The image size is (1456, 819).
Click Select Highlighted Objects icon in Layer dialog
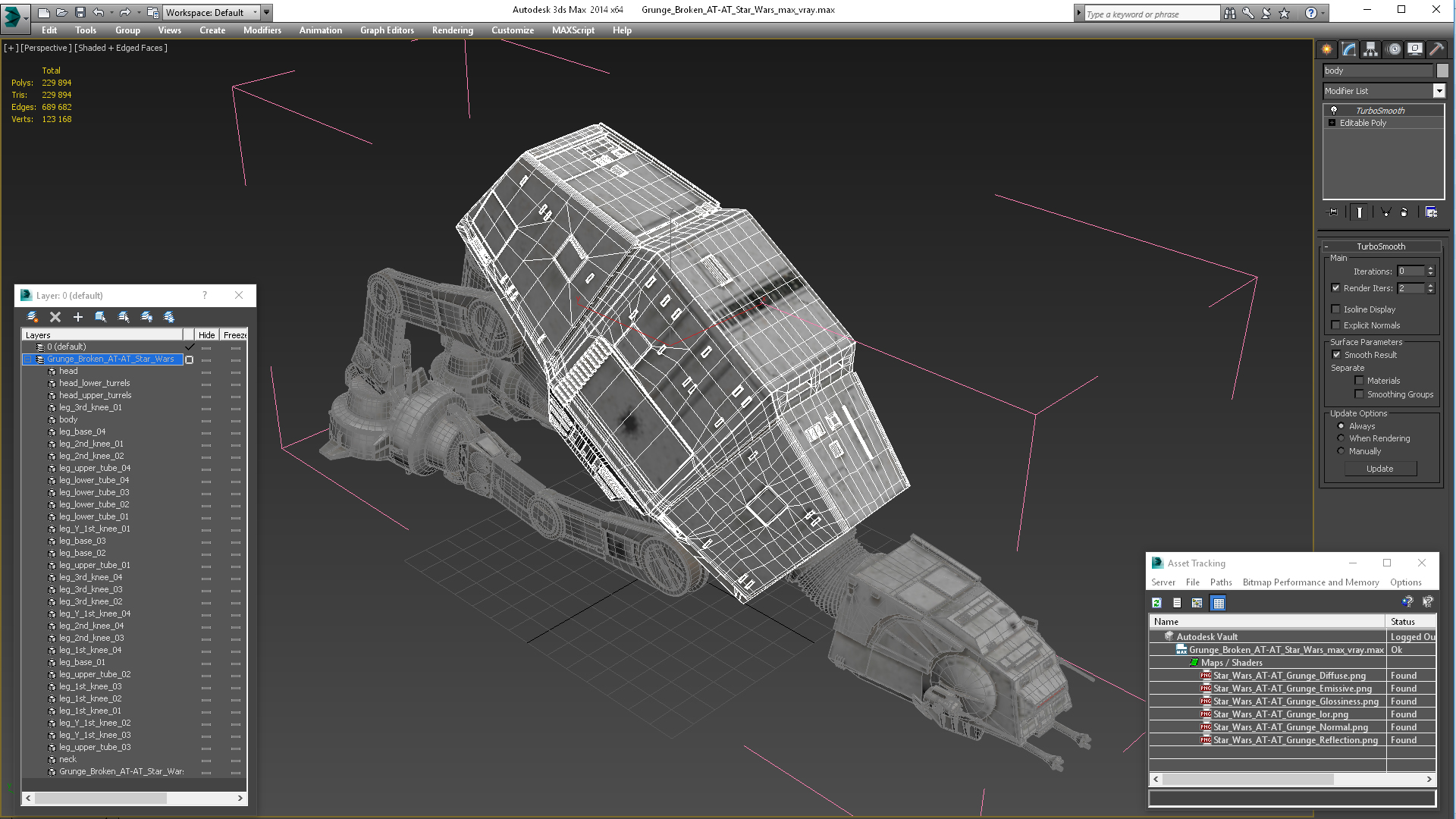tap(100, 317)
